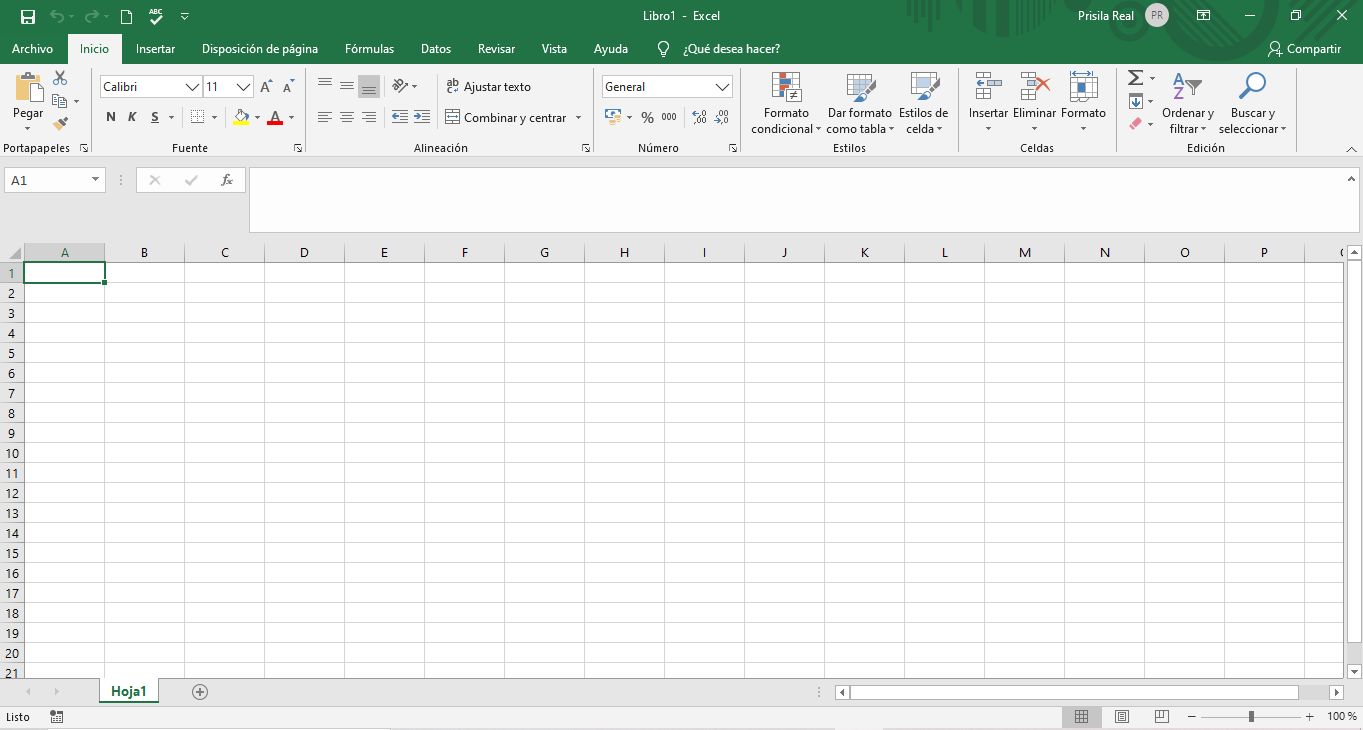Open the Archivo menu
Viewport: 1363px width, 730px height.
tap(32, 48)
